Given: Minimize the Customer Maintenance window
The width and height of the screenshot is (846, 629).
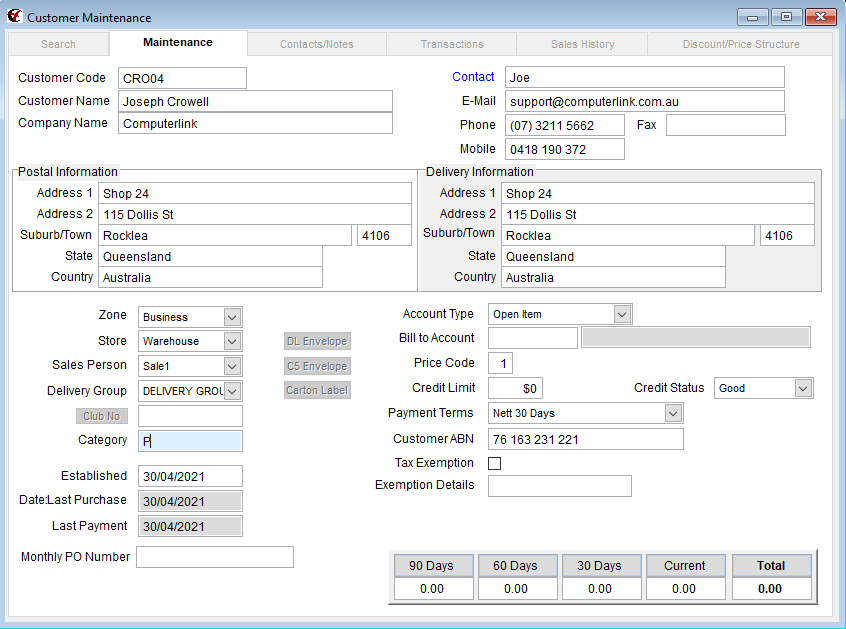Looking at the screenshot, I should tap(753, 17).
